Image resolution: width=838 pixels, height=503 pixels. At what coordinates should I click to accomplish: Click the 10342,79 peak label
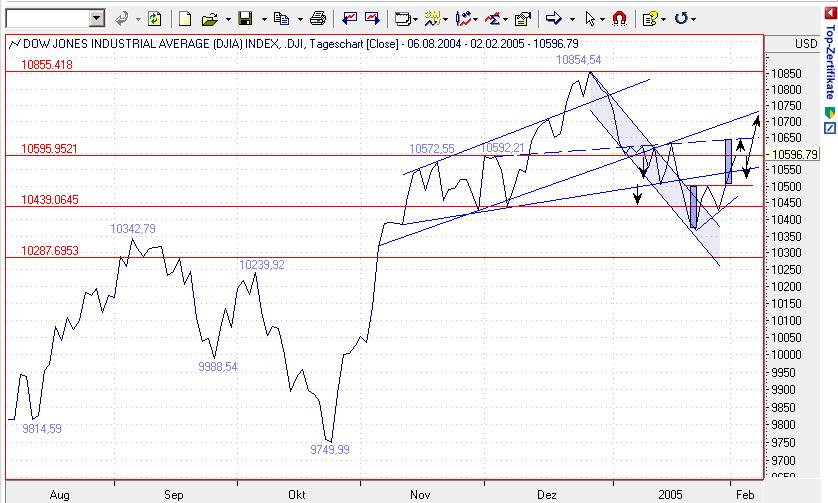click(133, 229)
